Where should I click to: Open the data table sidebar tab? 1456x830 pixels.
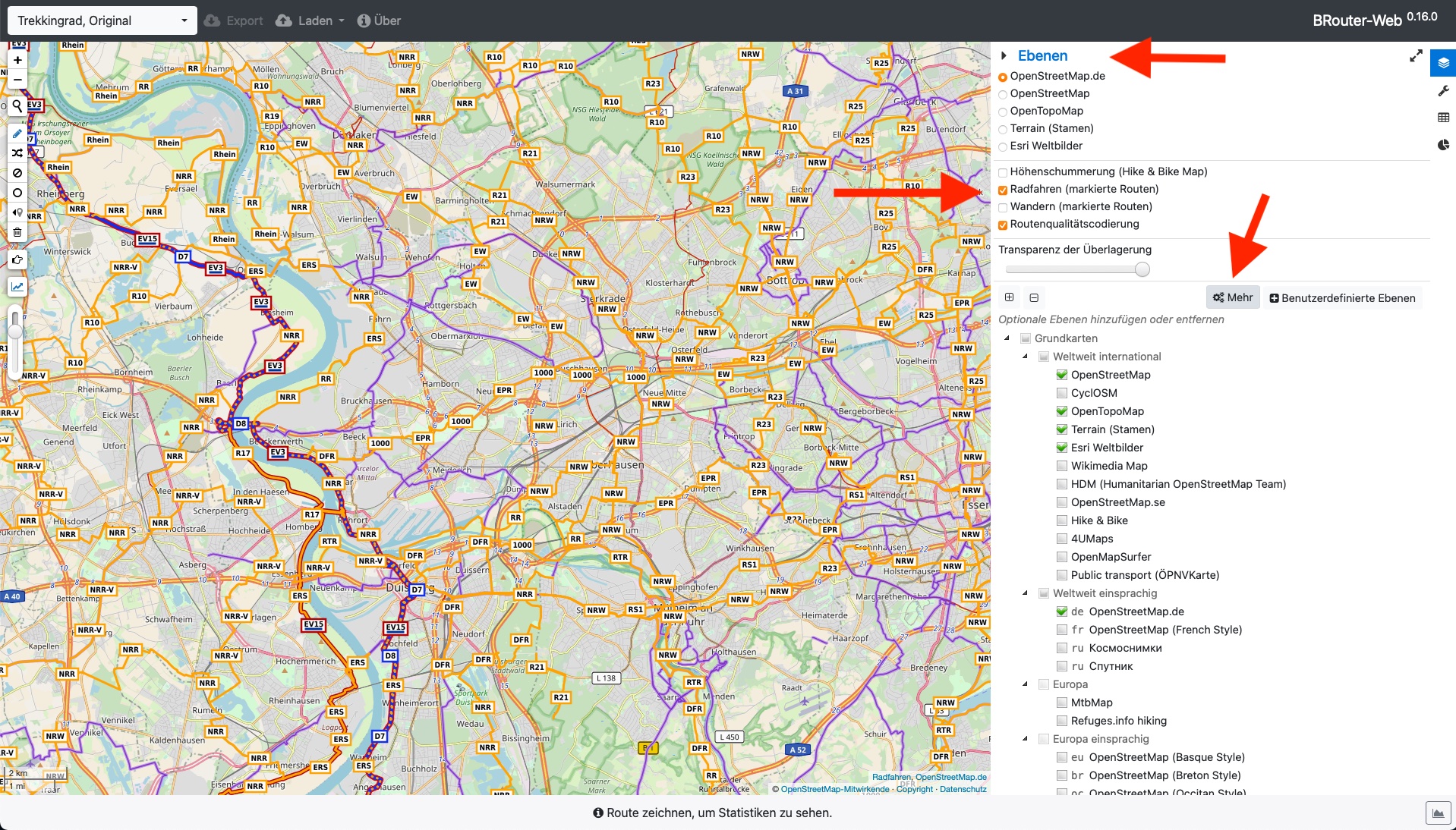point(1443,118)
